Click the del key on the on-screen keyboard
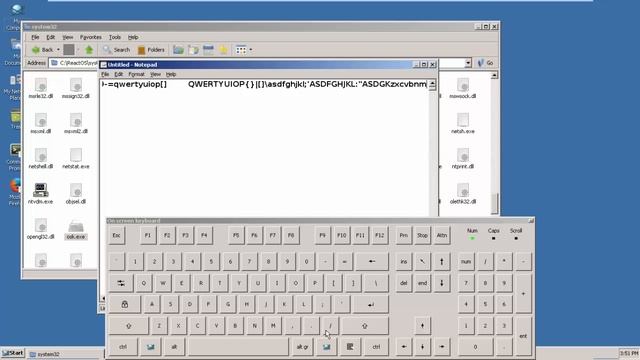This screenshot has height=360, width=640. (x=404, y=283)
